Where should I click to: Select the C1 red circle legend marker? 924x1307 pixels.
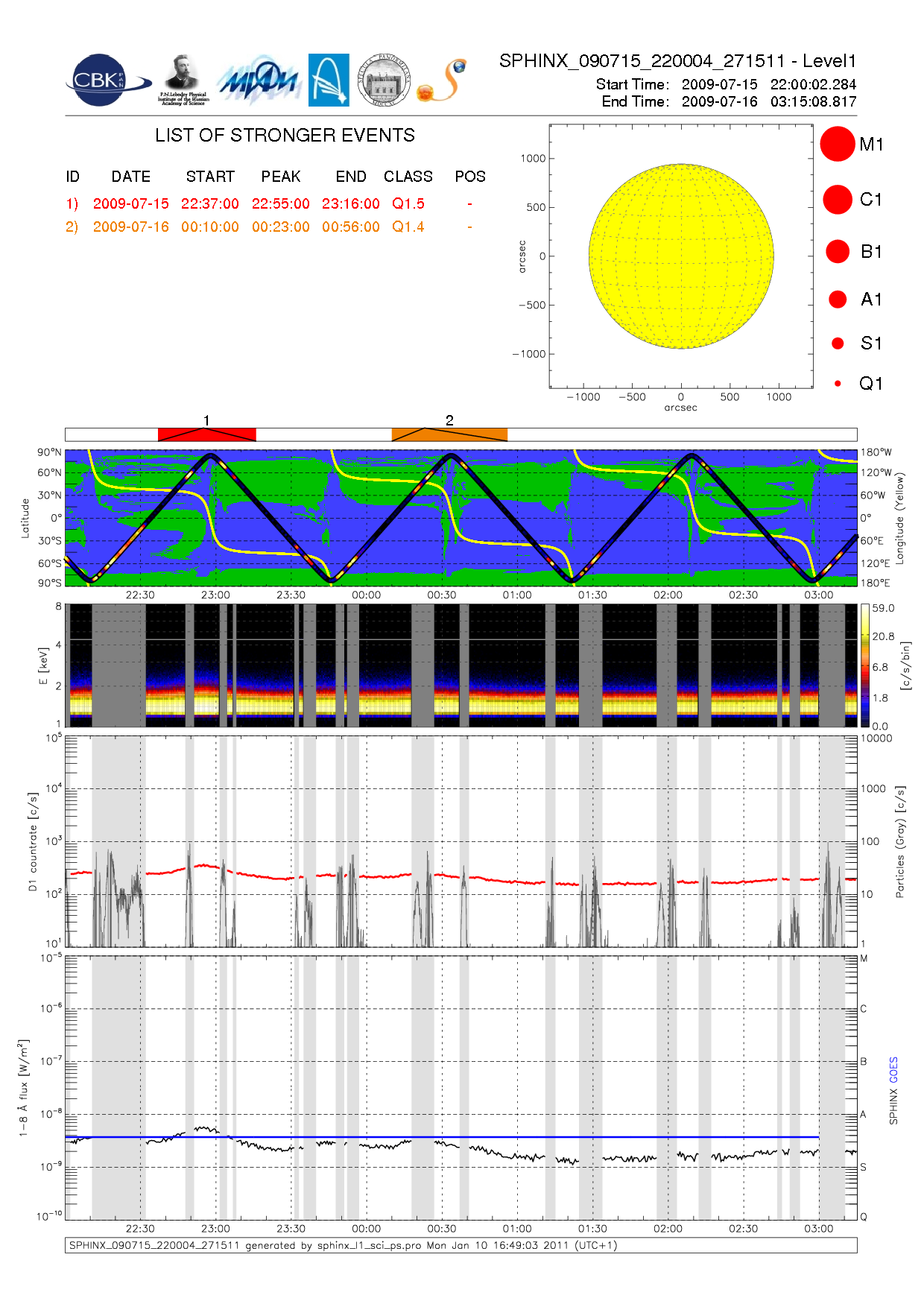pos(837,200)
